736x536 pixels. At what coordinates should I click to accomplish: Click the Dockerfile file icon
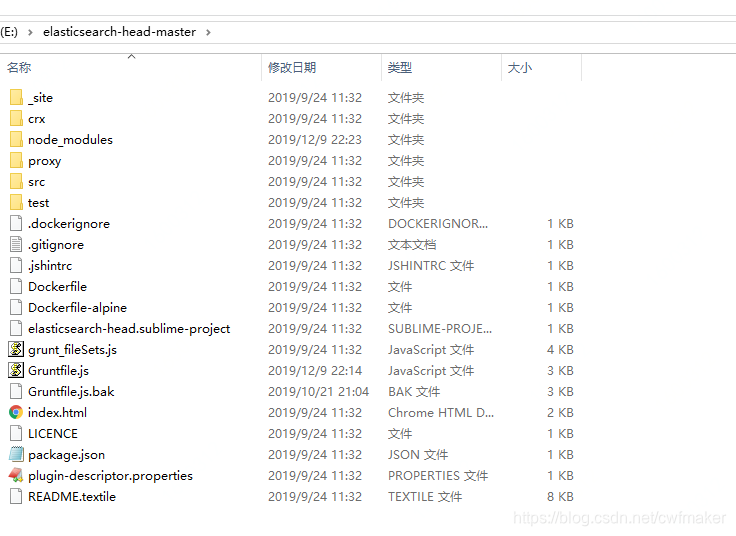16,286
